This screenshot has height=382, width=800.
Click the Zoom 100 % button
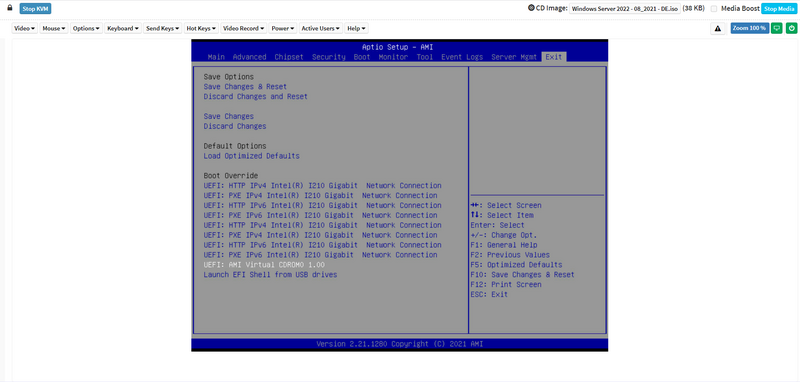pos(749,29)
